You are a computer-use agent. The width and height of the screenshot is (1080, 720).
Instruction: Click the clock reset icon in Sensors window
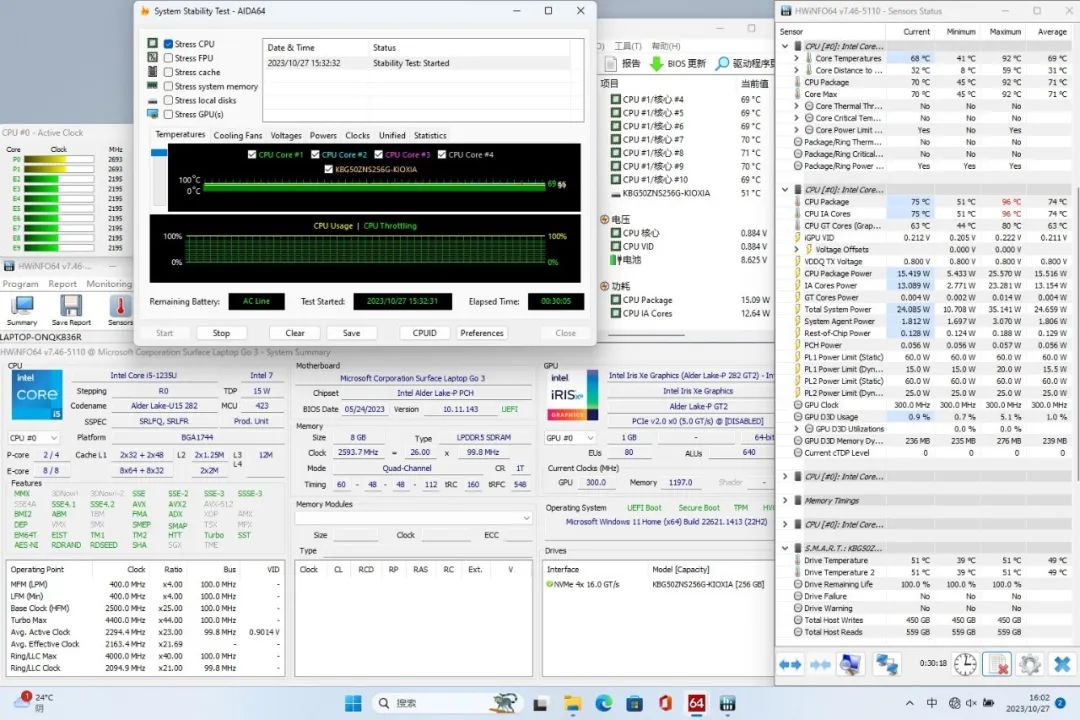[965, 664]
